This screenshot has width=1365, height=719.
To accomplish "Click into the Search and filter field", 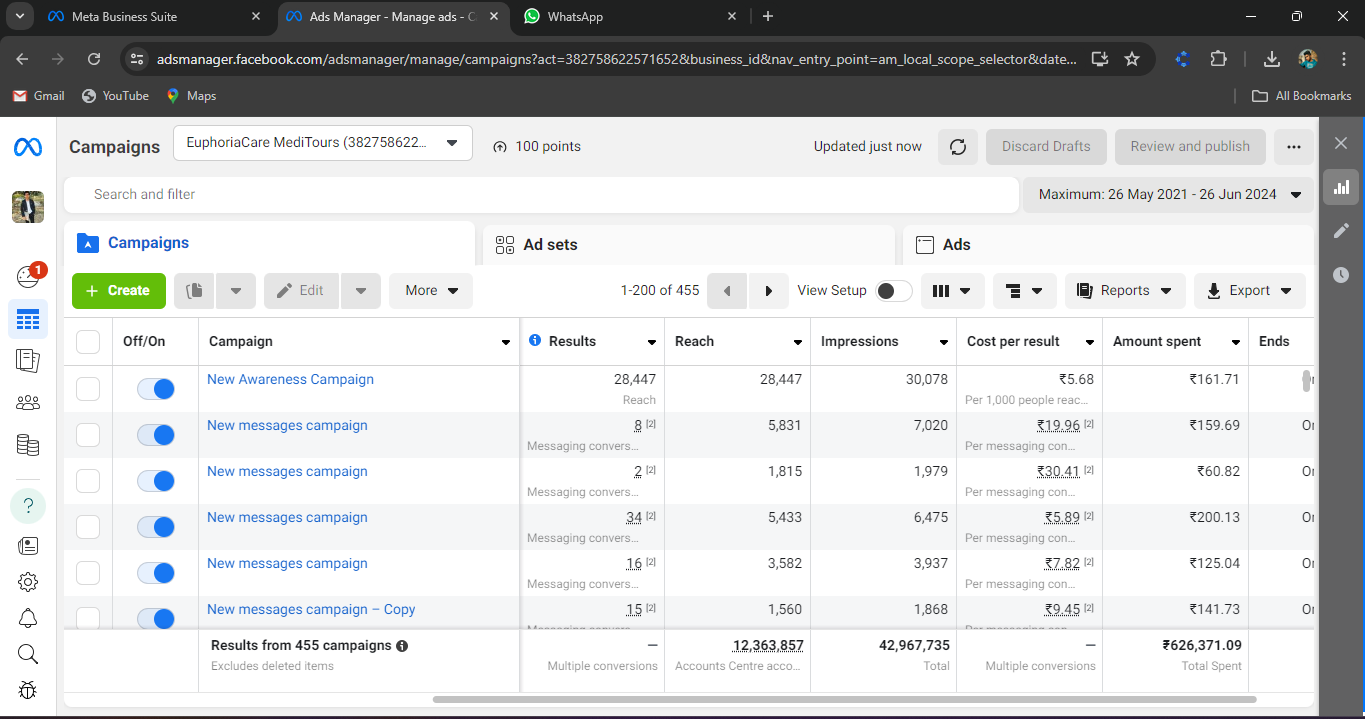I will click(x=540, y=195).
